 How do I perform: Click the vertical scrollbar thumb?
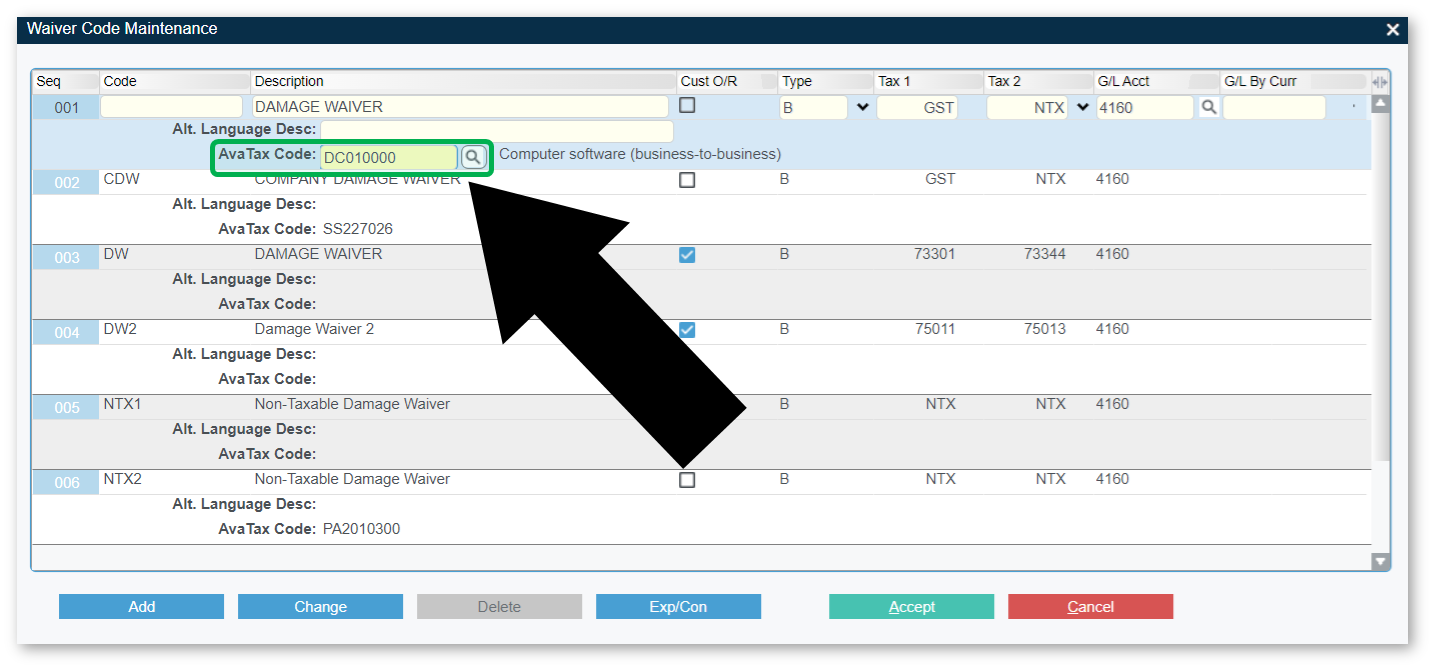point(1381,285)
